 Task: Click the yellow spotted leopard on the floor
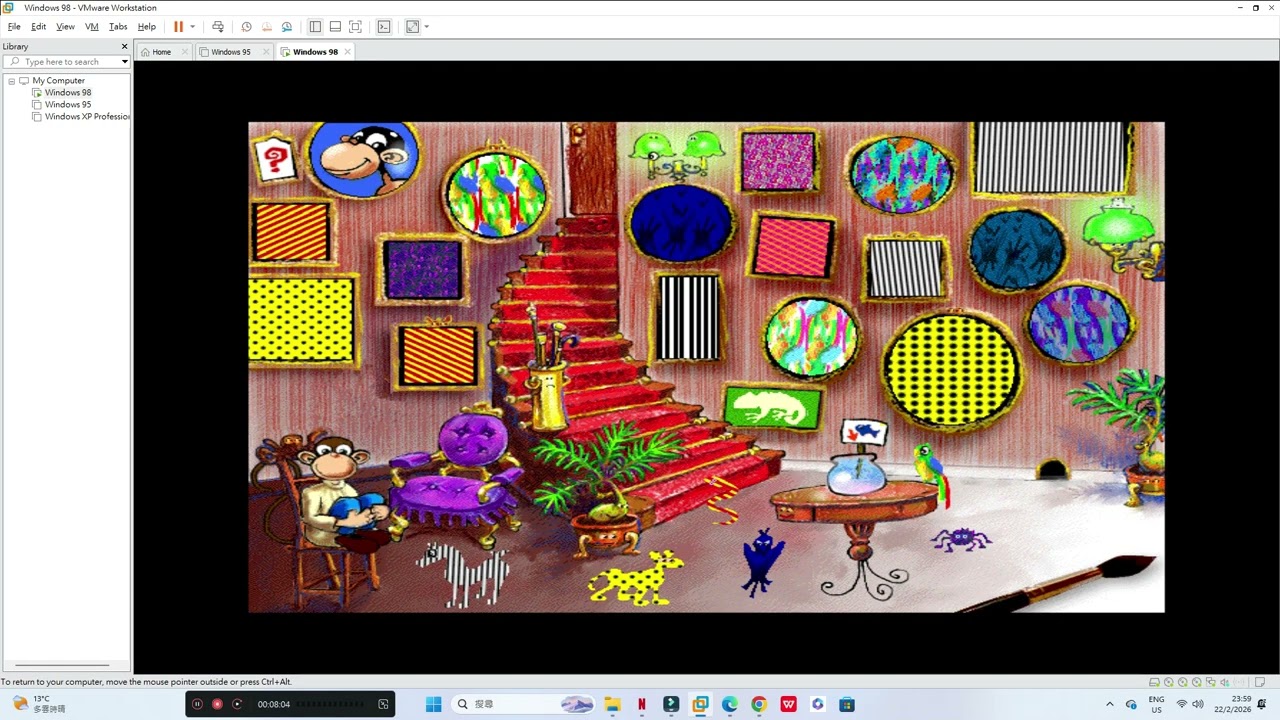[x=637, y=577]
